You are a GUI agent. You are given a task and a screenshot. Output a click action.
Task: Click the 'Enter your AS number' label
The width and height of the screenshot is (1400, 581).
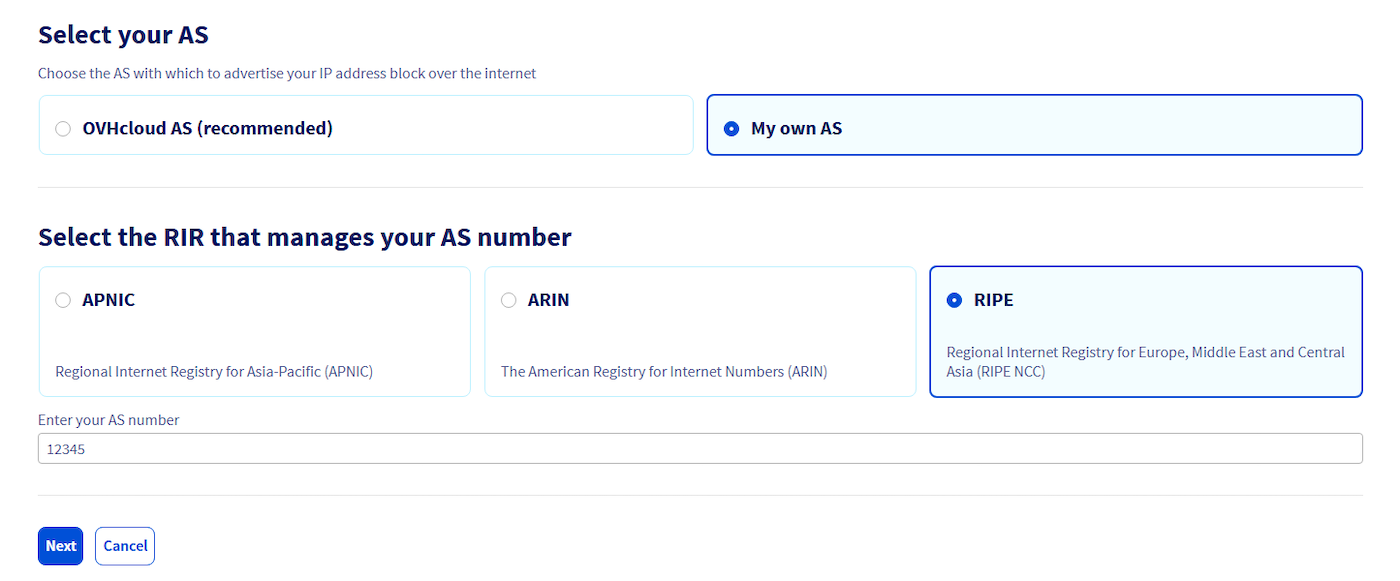click(x=108, y=420)
